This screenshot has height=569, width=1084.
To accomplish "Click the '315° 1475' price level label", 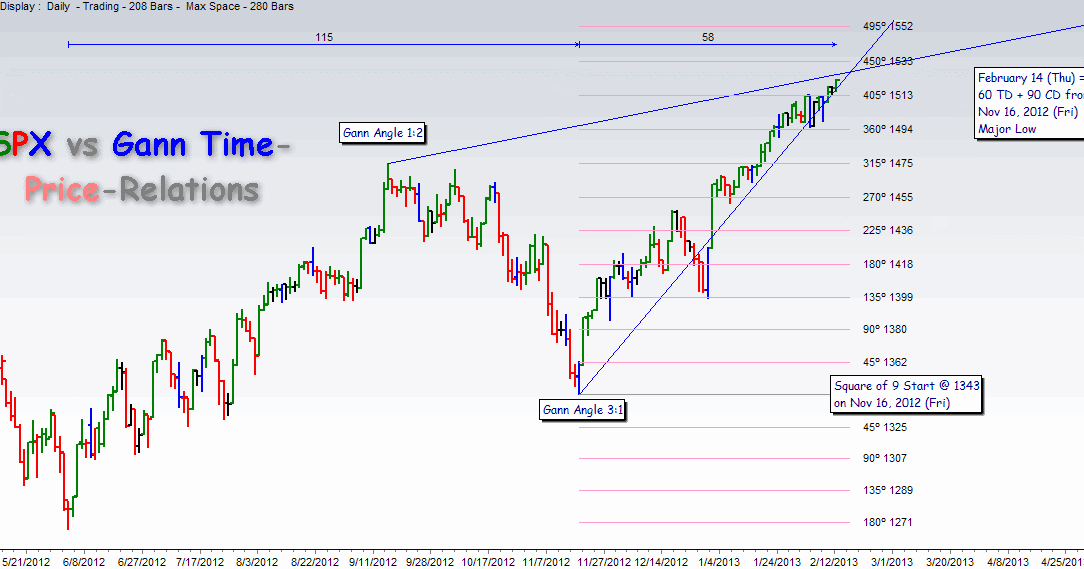I will 888,162.
